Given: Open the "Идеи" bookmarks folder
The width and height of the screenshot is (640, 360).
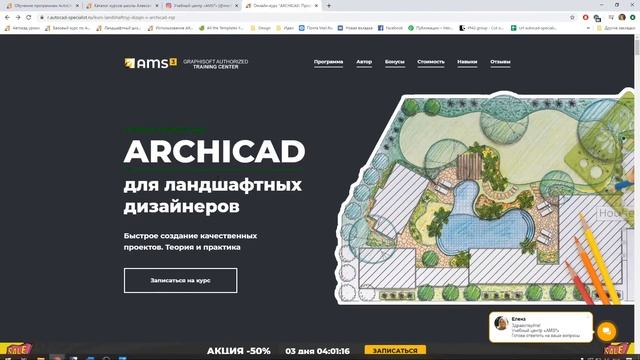Looking at the screenshot, I should pos(285,28).
